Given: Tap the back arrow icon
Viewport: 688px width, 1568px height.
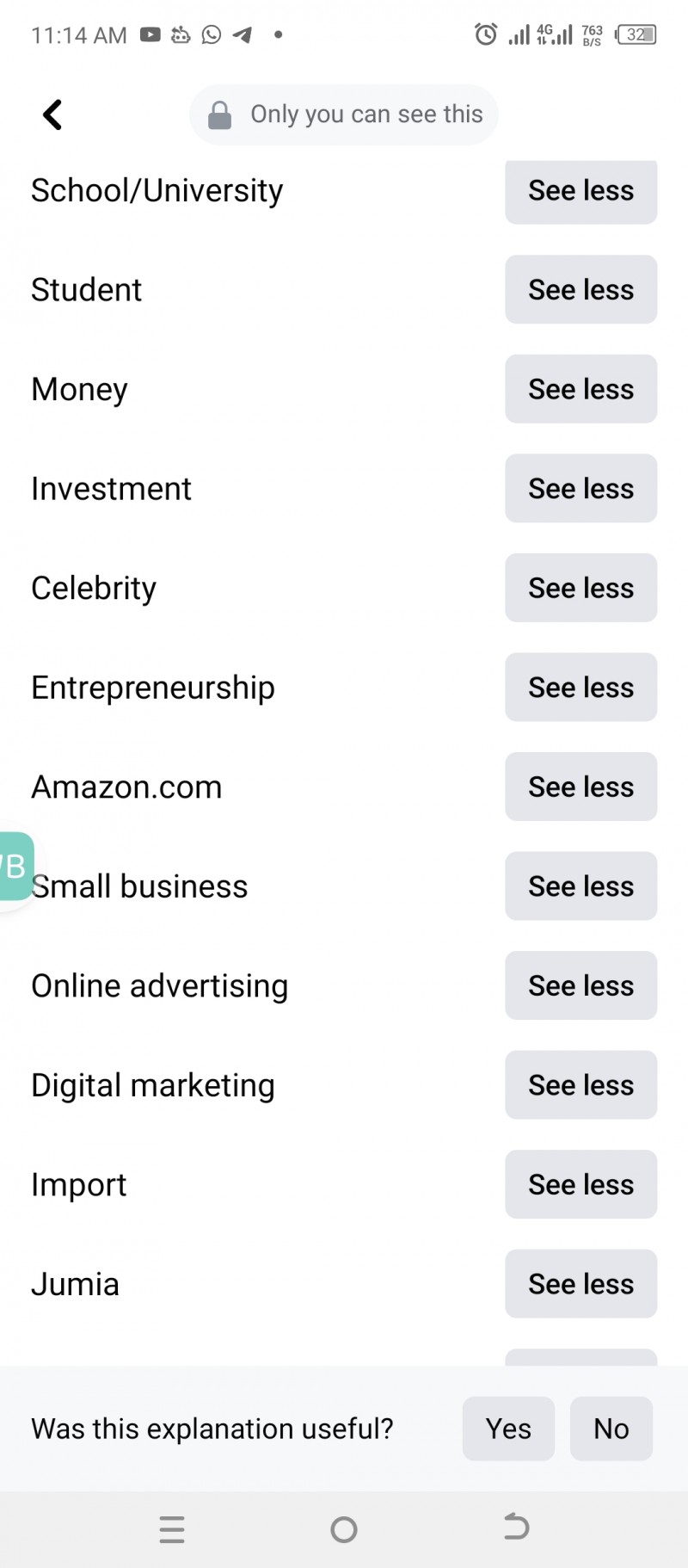Looking at the screenshot, I should [x=52, y=114].
